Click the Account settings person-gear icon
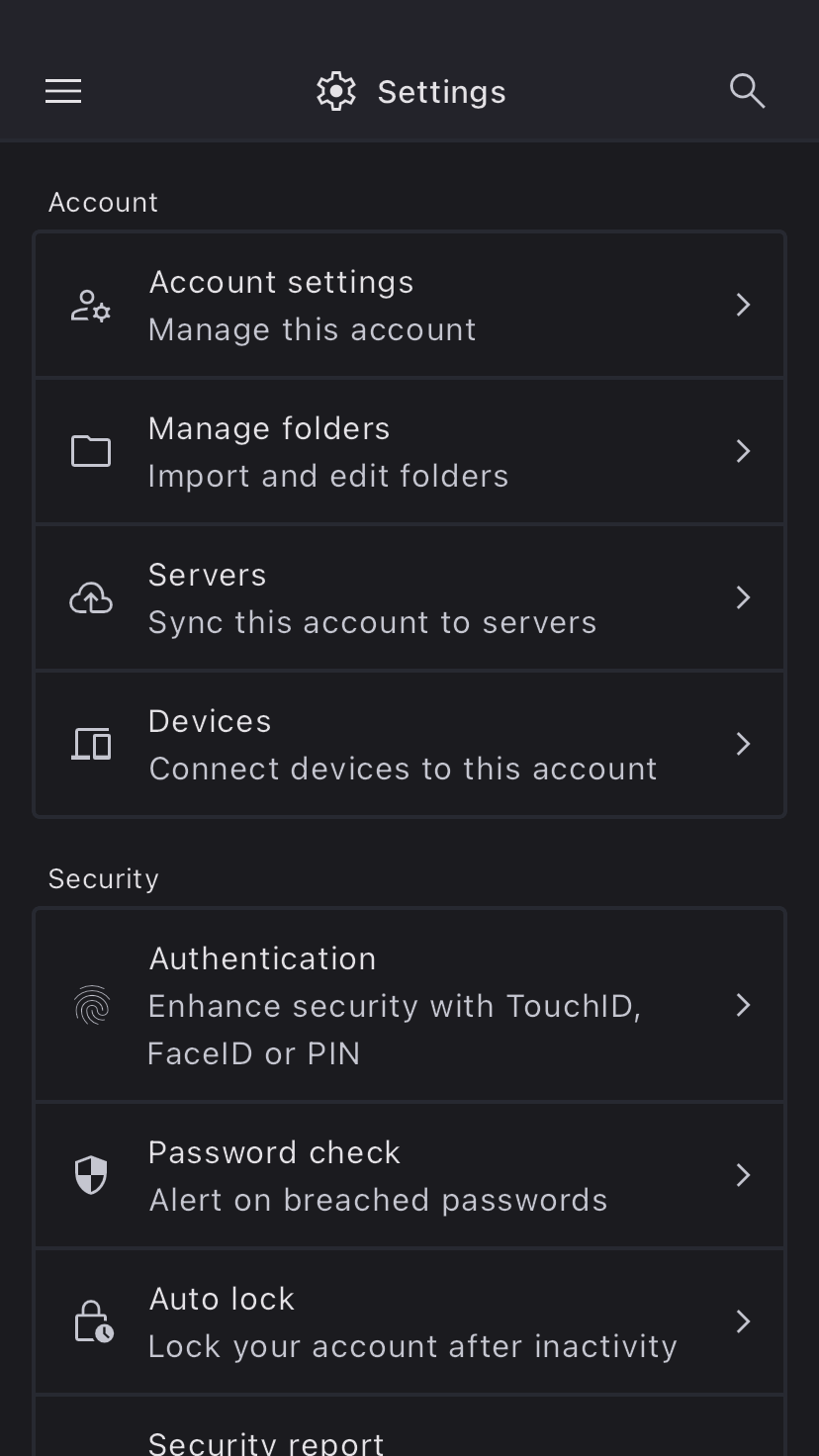The height and width of the screenshot is (1456, 819). pos(91,305)
